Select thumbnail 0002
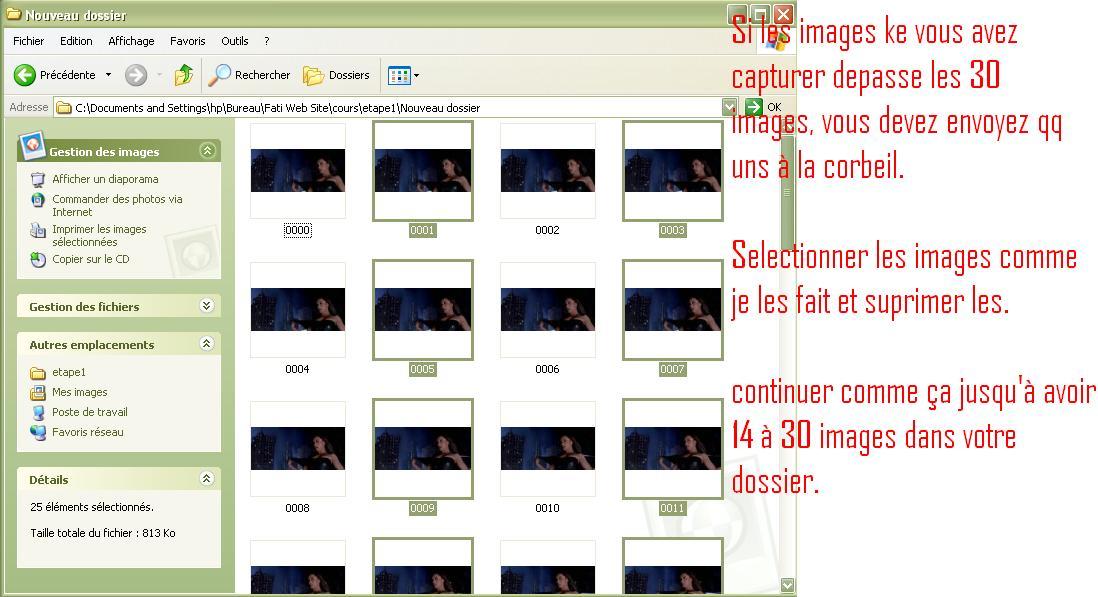Viewport: 1098px width, 597px height. [x=548, y=171]
